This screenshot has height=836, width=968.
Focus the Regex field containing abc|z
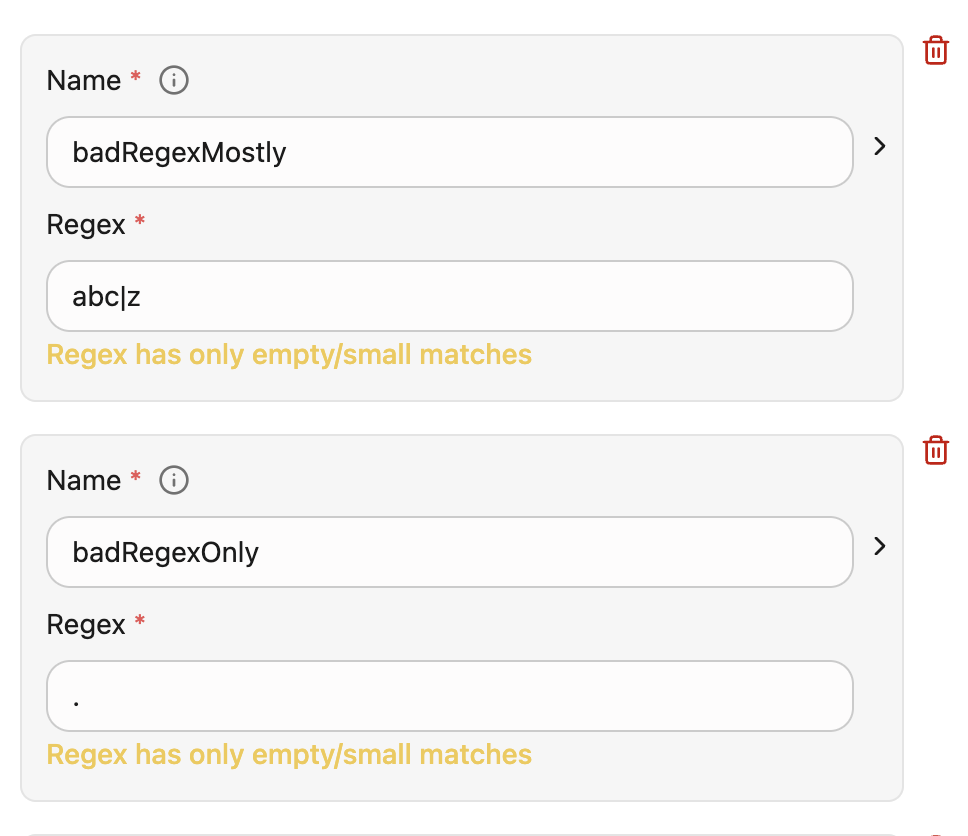tap(450, 296)
